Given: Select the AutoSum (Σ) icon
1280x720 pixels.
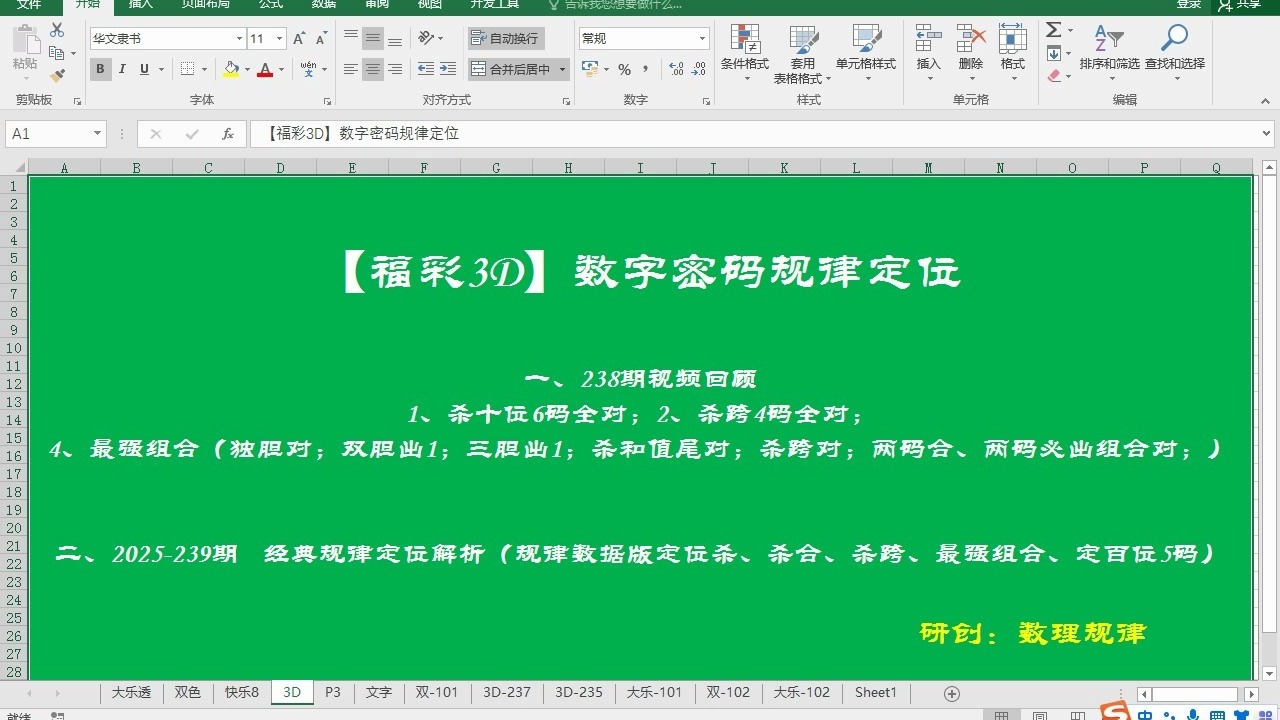Looking at the screenshot, I should click(1053, 30).
